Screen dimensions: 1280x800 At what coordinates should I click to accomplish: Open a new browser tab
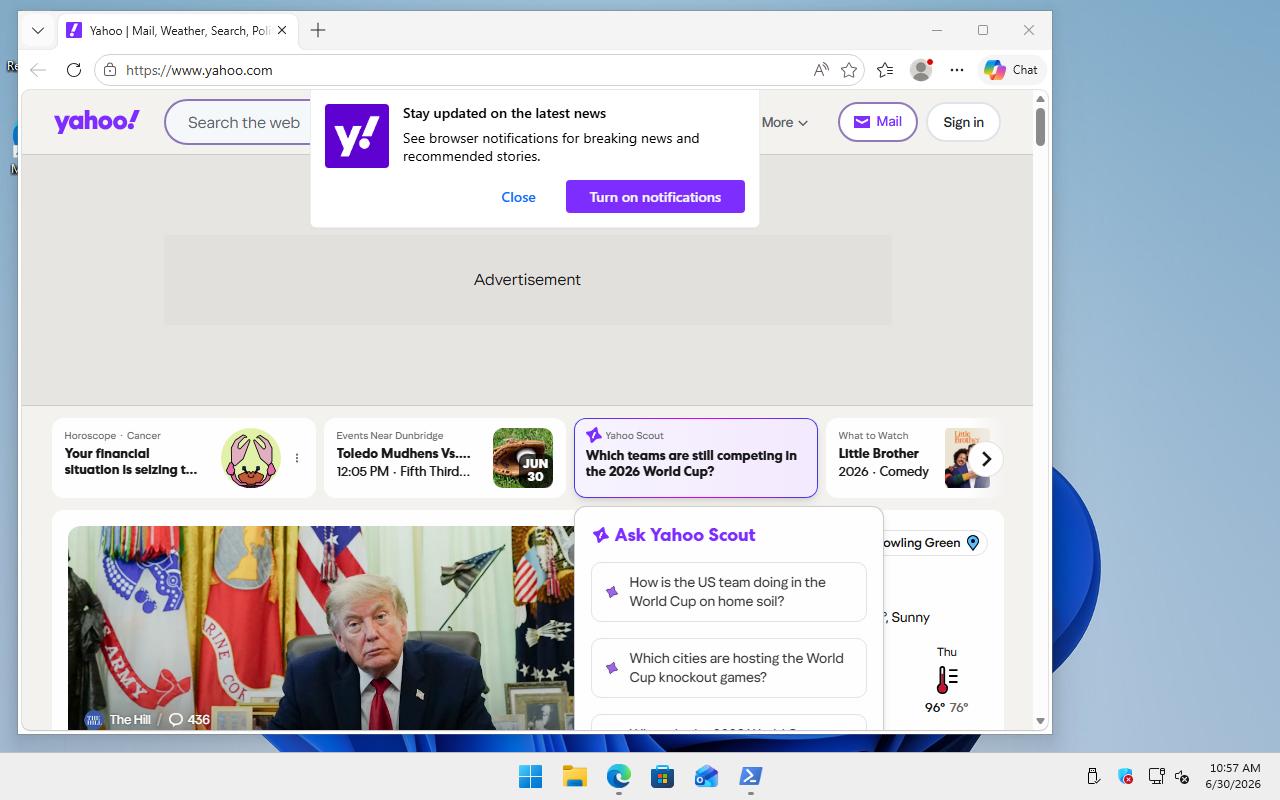[x=318, y=30]
